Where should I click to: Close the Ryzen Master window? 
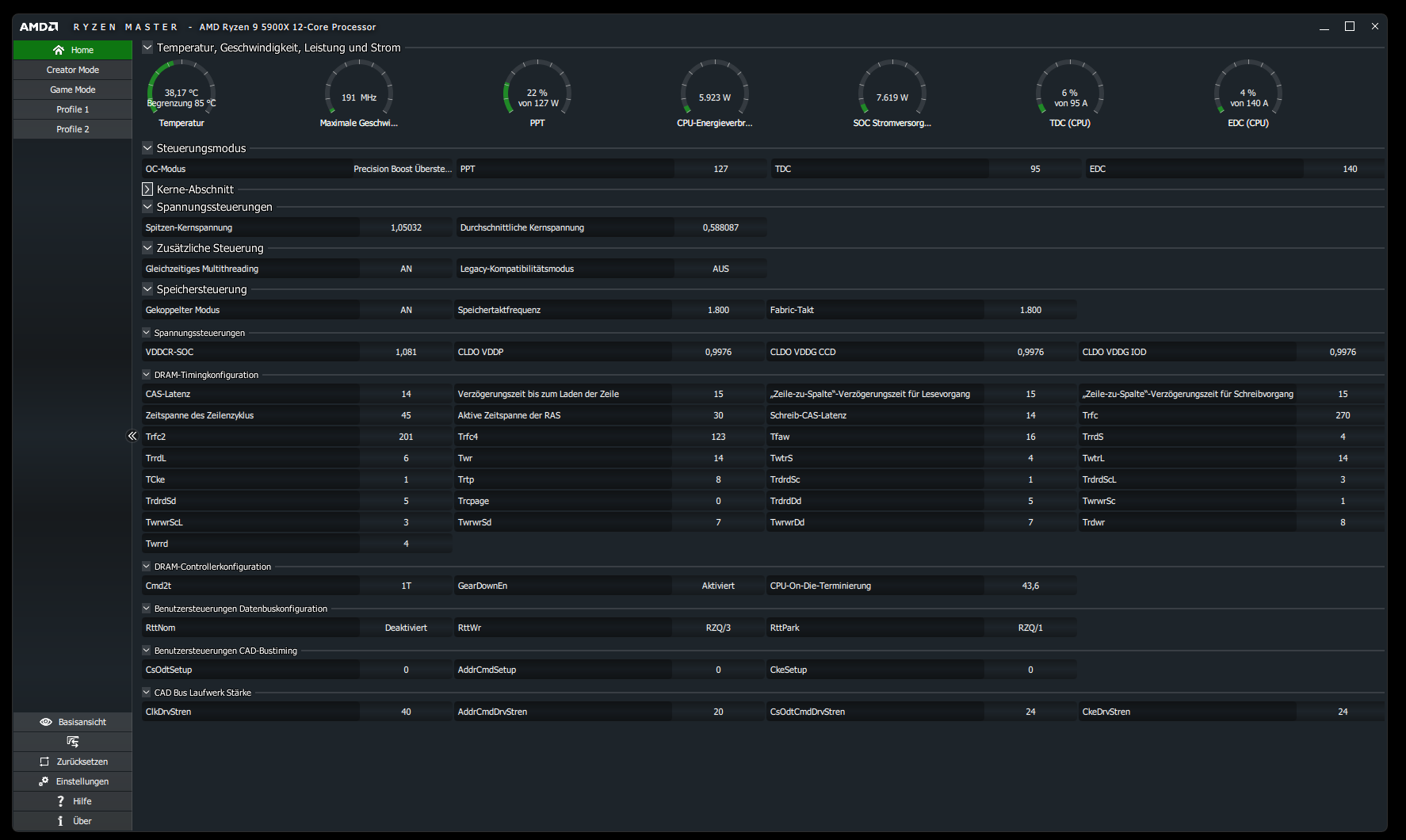point(1375,26)
